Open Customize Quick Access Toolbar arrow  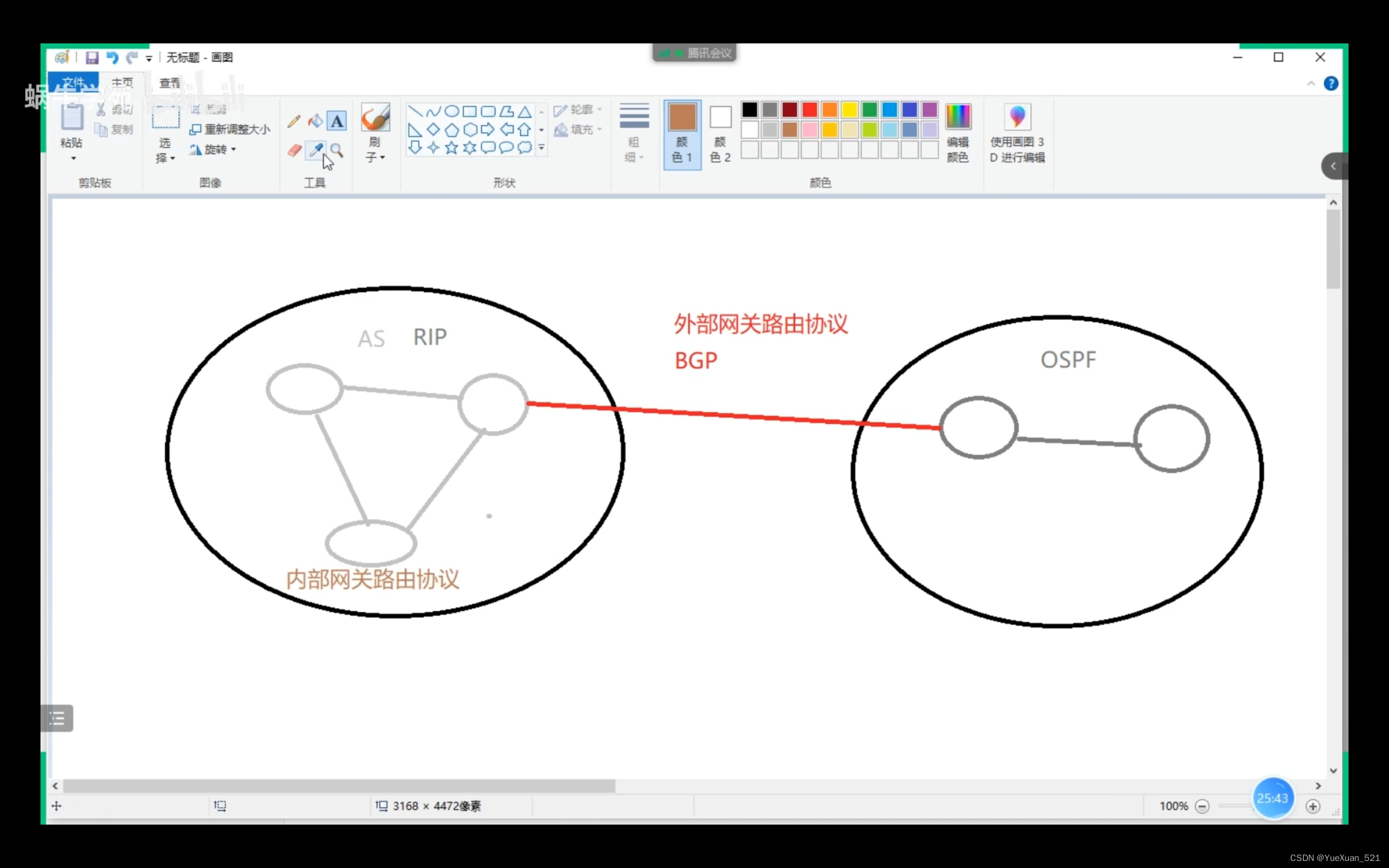[x=149, y=58]
